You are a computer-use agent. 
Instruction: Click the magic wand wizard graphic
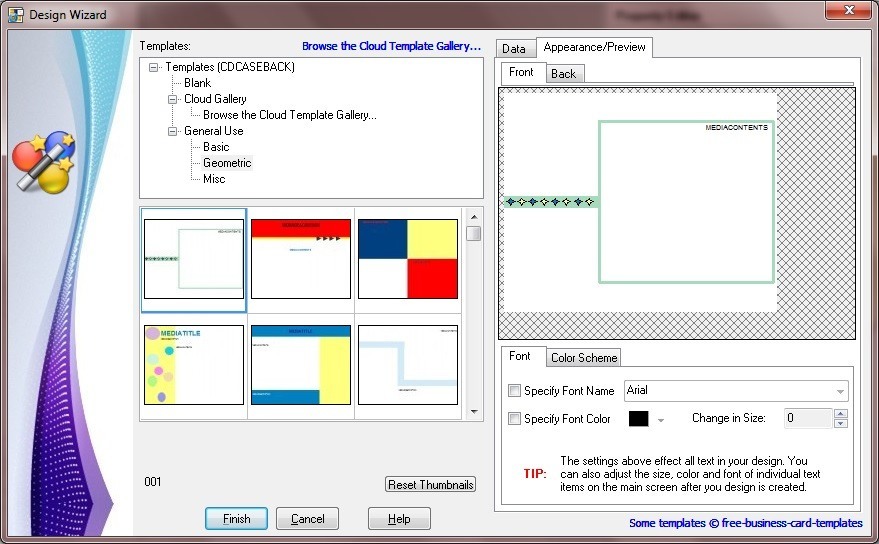pyautogui.click(x=44, y=163)
